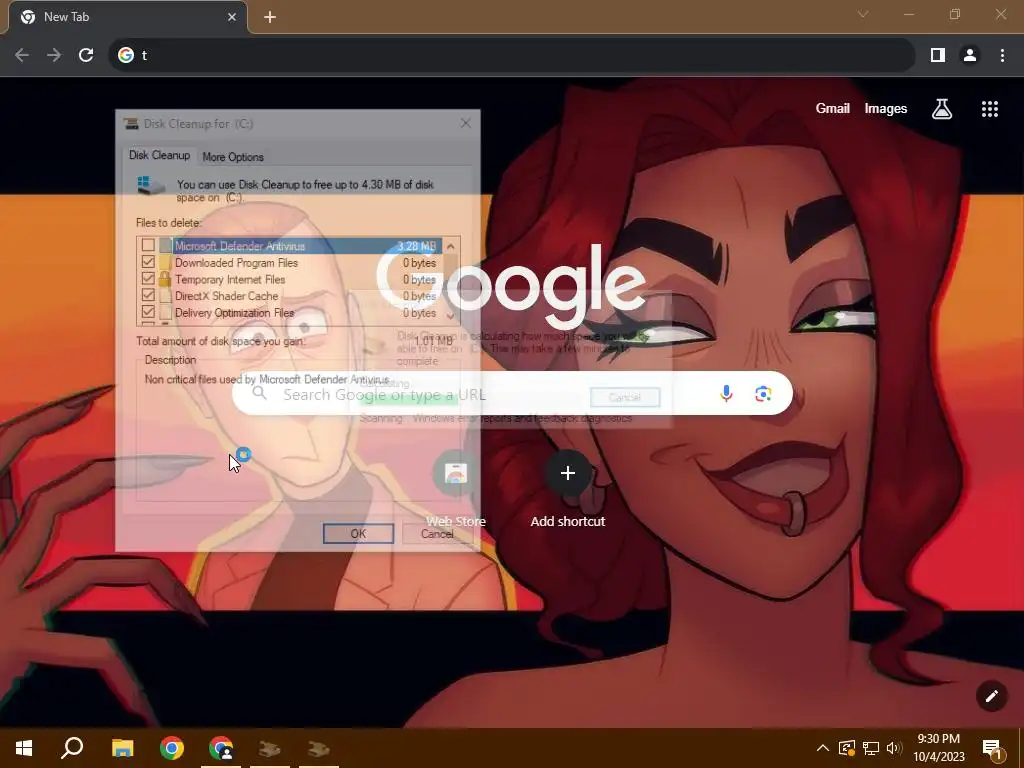Uncheck DirectX Shader Cache checkbox
The height and width of the screenshot is (768, 1024).
pyautogui.click(x=148, y=295)
